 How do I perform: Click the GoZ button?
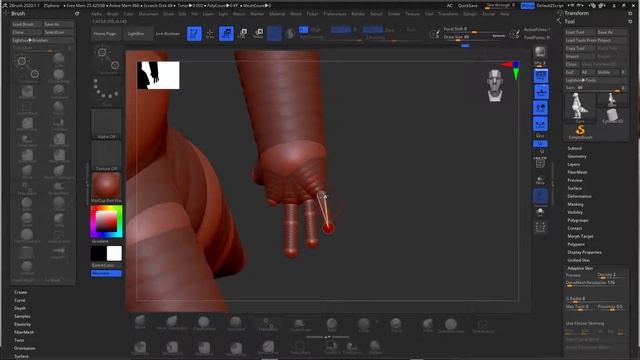tap(571, 72)
